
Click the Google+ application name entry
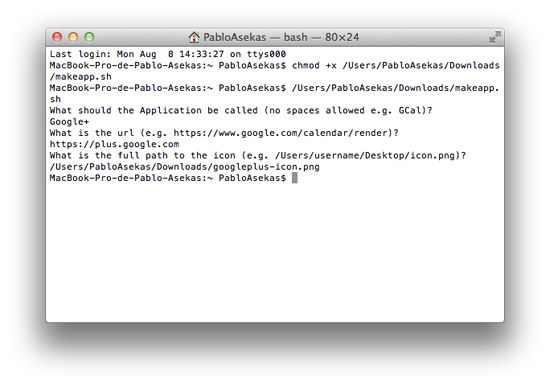pyautogui.click(x=69, y=122)
